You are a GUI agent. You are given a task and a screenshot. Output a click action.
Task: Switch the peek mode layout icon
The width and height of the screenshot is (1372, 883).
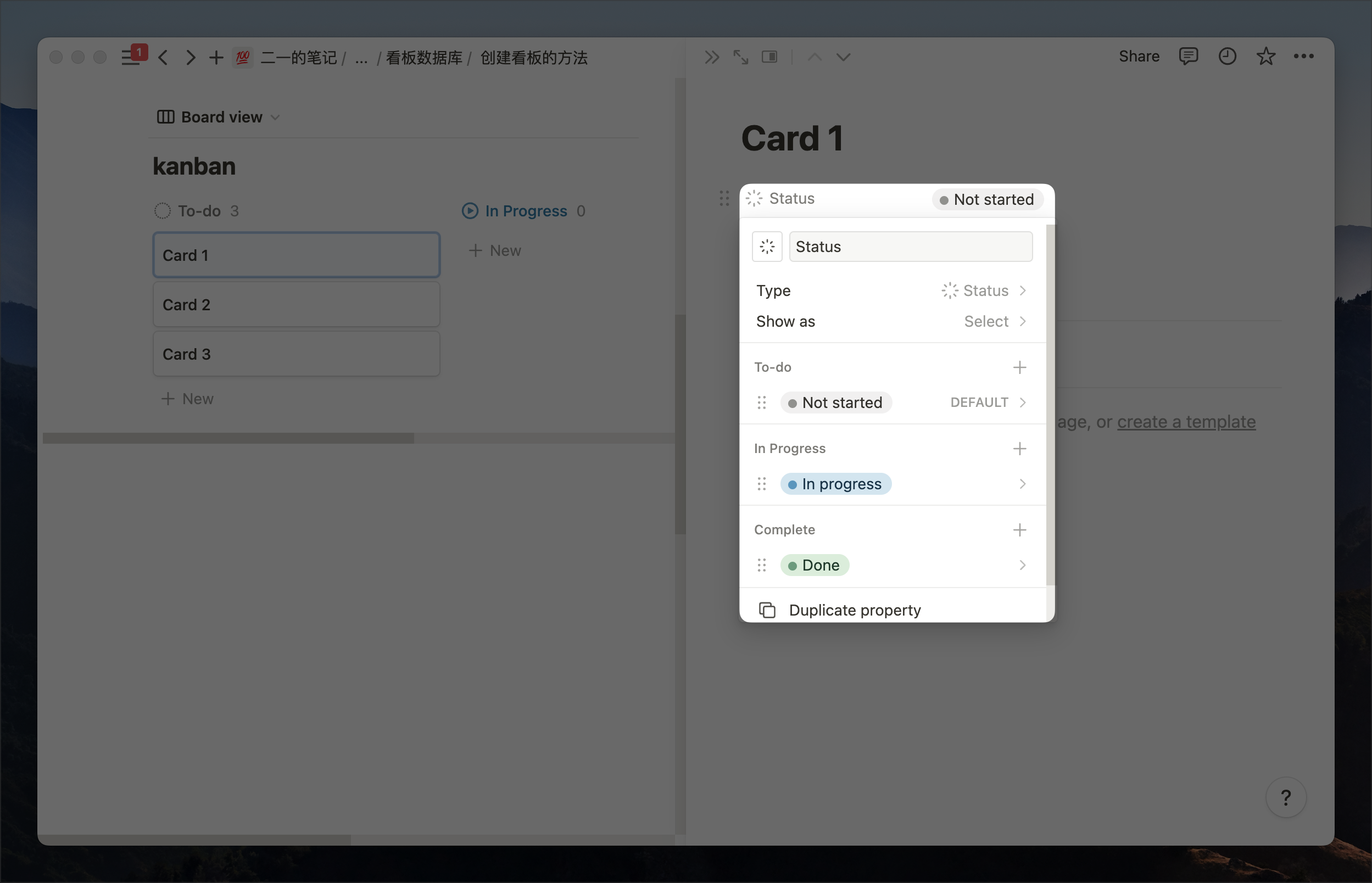(x=769, y=57)
